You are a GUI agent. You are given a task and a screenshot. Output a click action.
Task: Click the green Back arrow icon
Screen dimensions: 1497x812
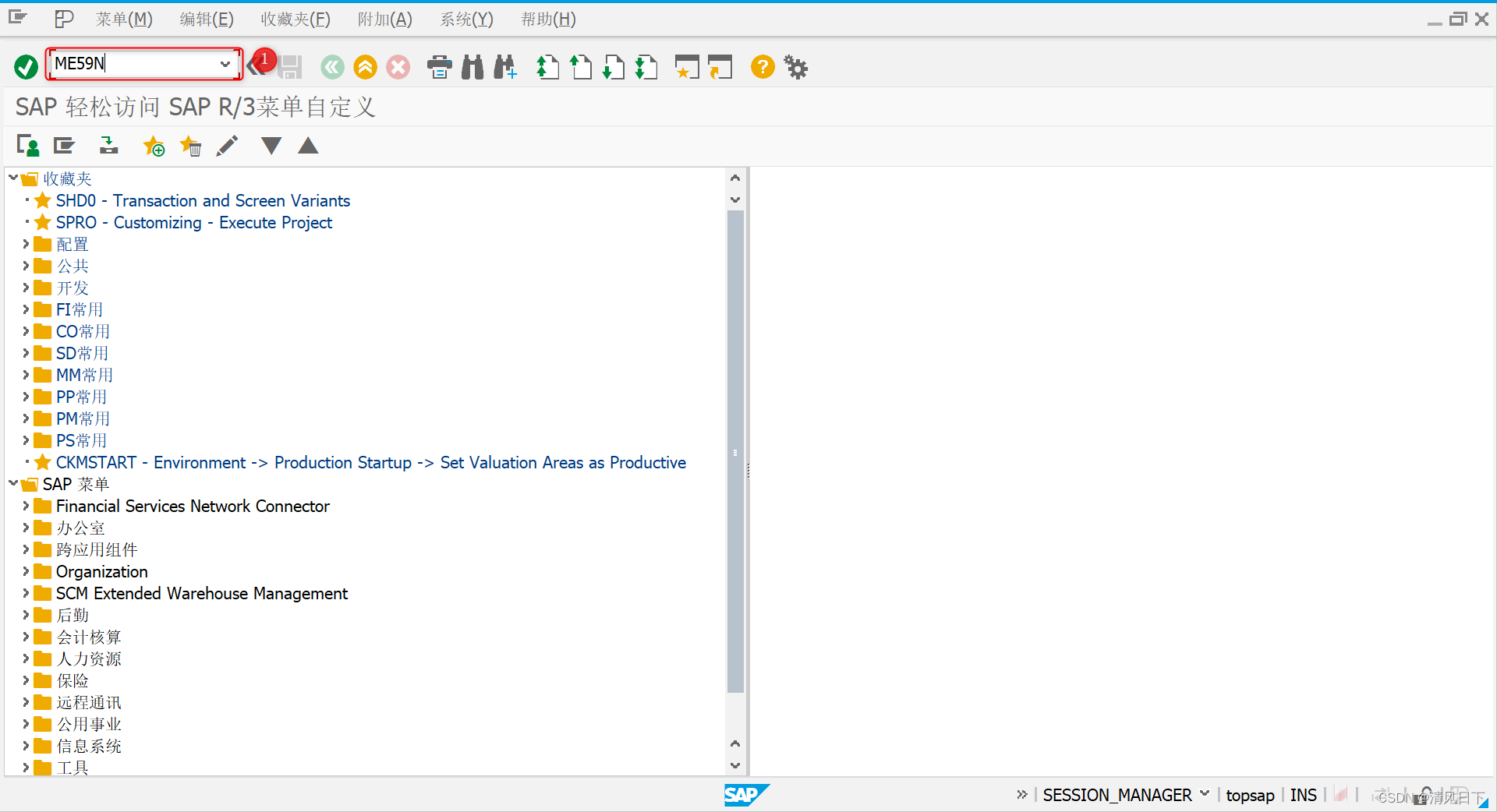coord(332,67)
